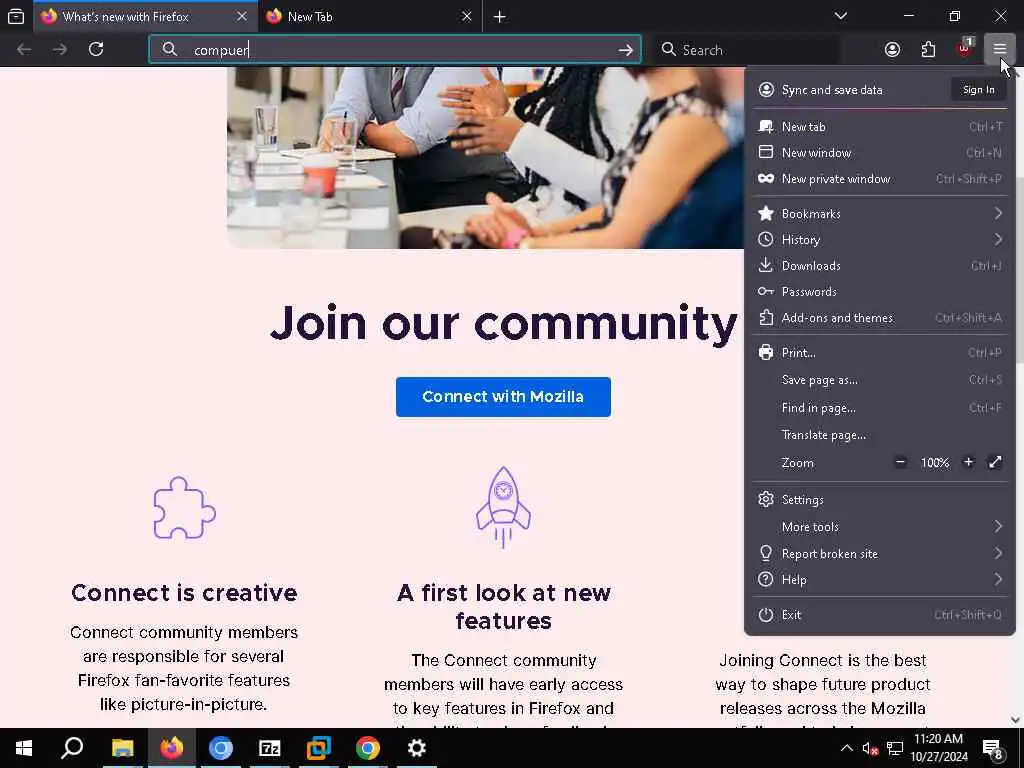Choose Sync and save data

click(831, 89)
